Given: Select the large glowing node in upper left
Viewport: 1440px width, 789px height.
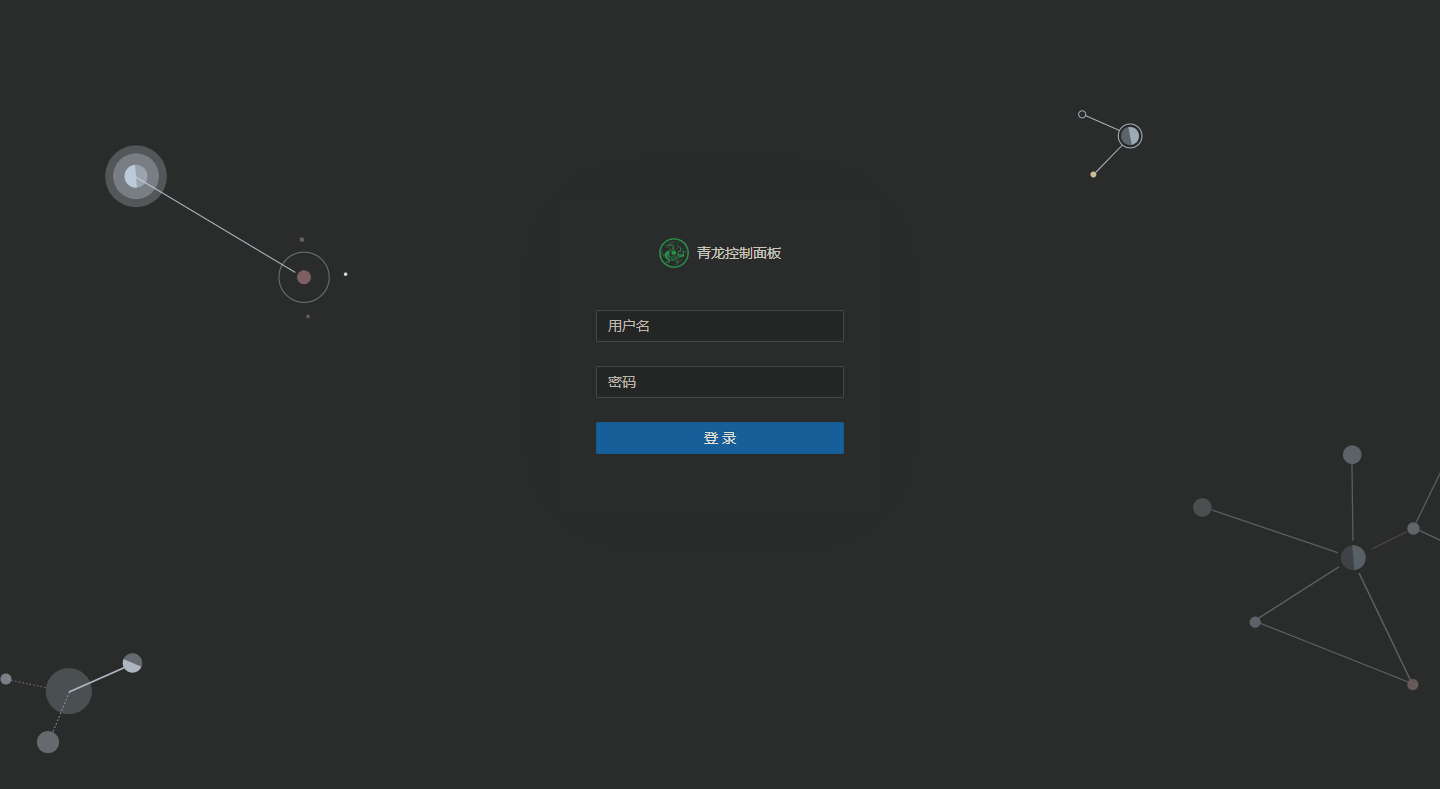Looking at the screenshot, I should click(135, 176).
